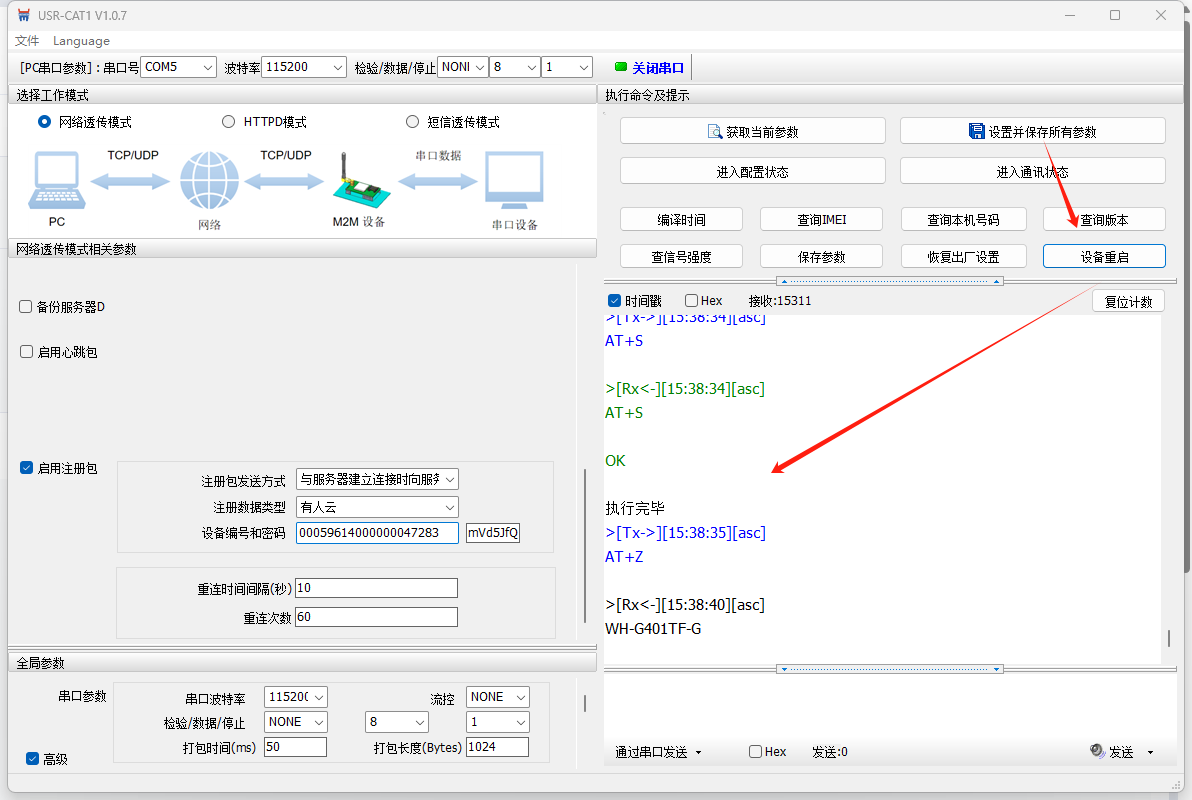
Task: Open the 注册数据类型 有人云 dropdown
Action: click(377, 507)
